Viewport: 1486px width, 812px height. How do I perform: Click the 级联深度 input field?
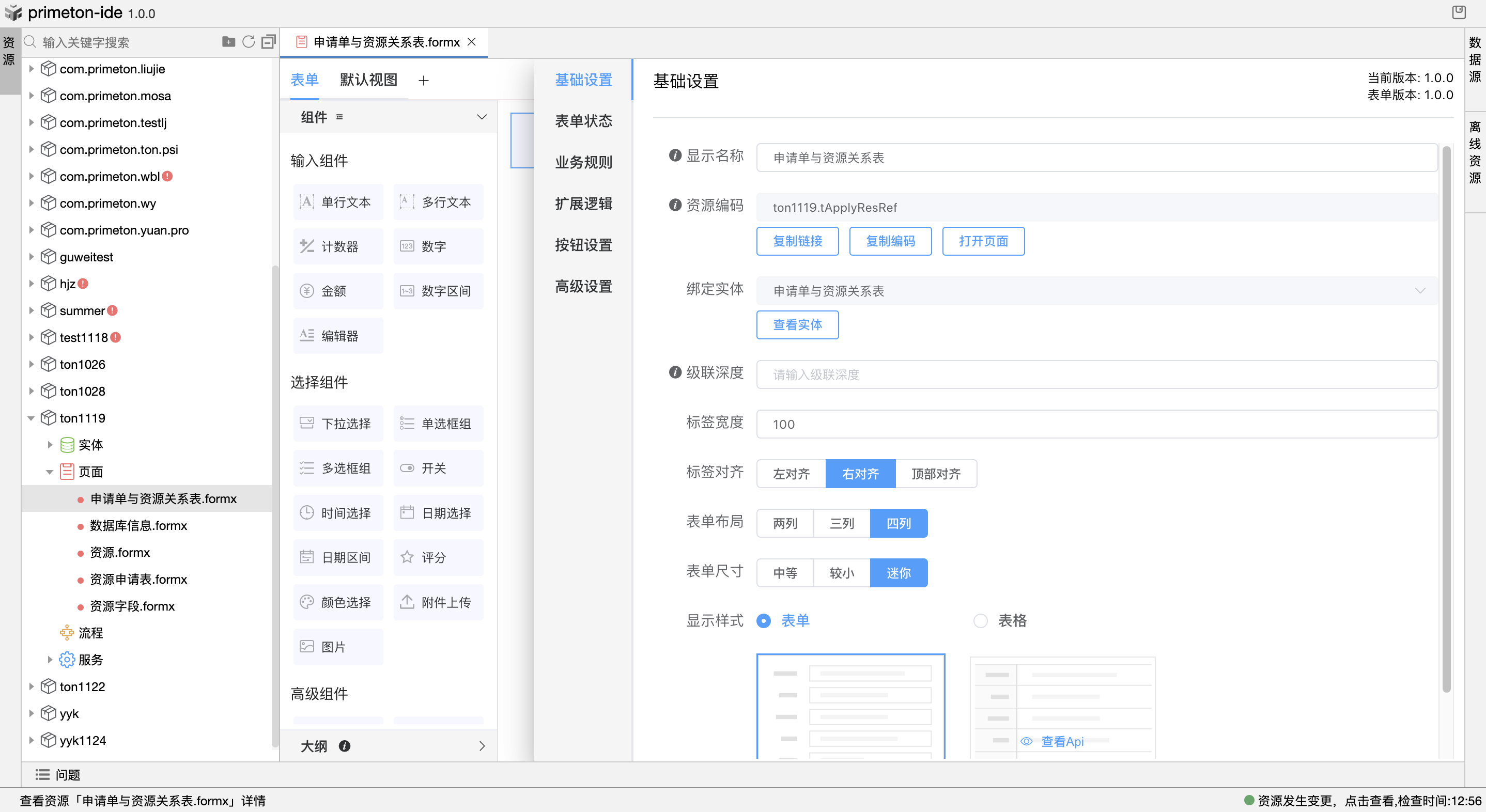[1096, 375]
